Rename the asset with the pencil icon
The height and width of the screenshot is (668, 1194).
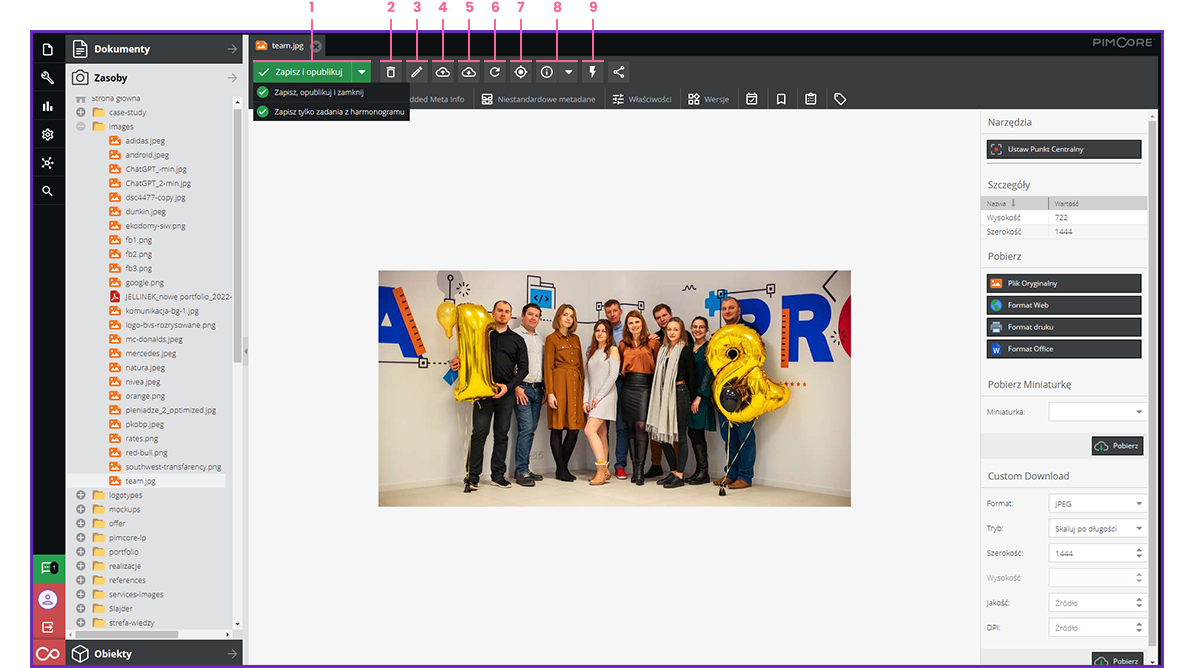[416, 71]
